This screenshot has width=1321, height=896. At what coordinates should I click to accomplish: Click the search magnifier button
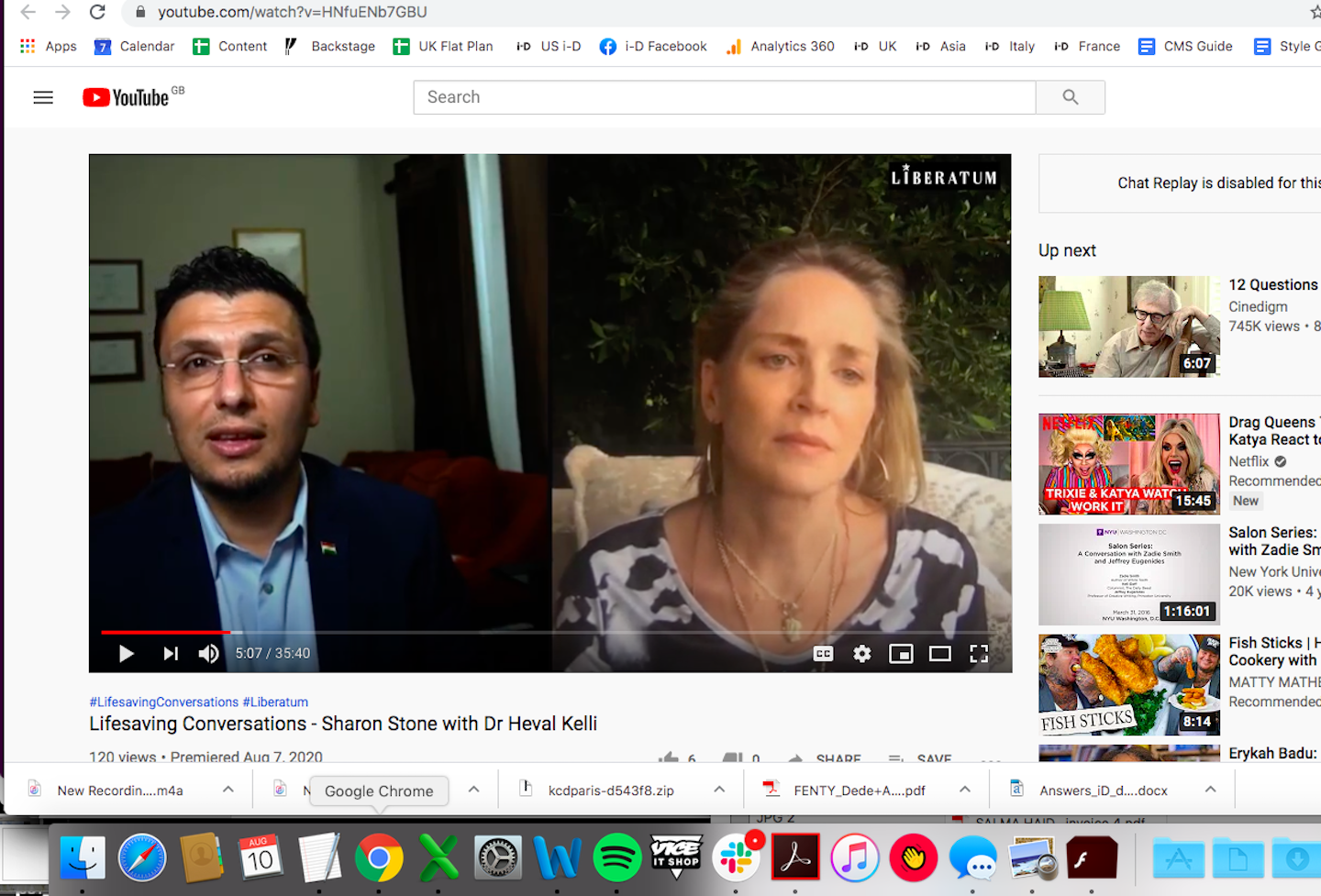(x=1070, y=97)
